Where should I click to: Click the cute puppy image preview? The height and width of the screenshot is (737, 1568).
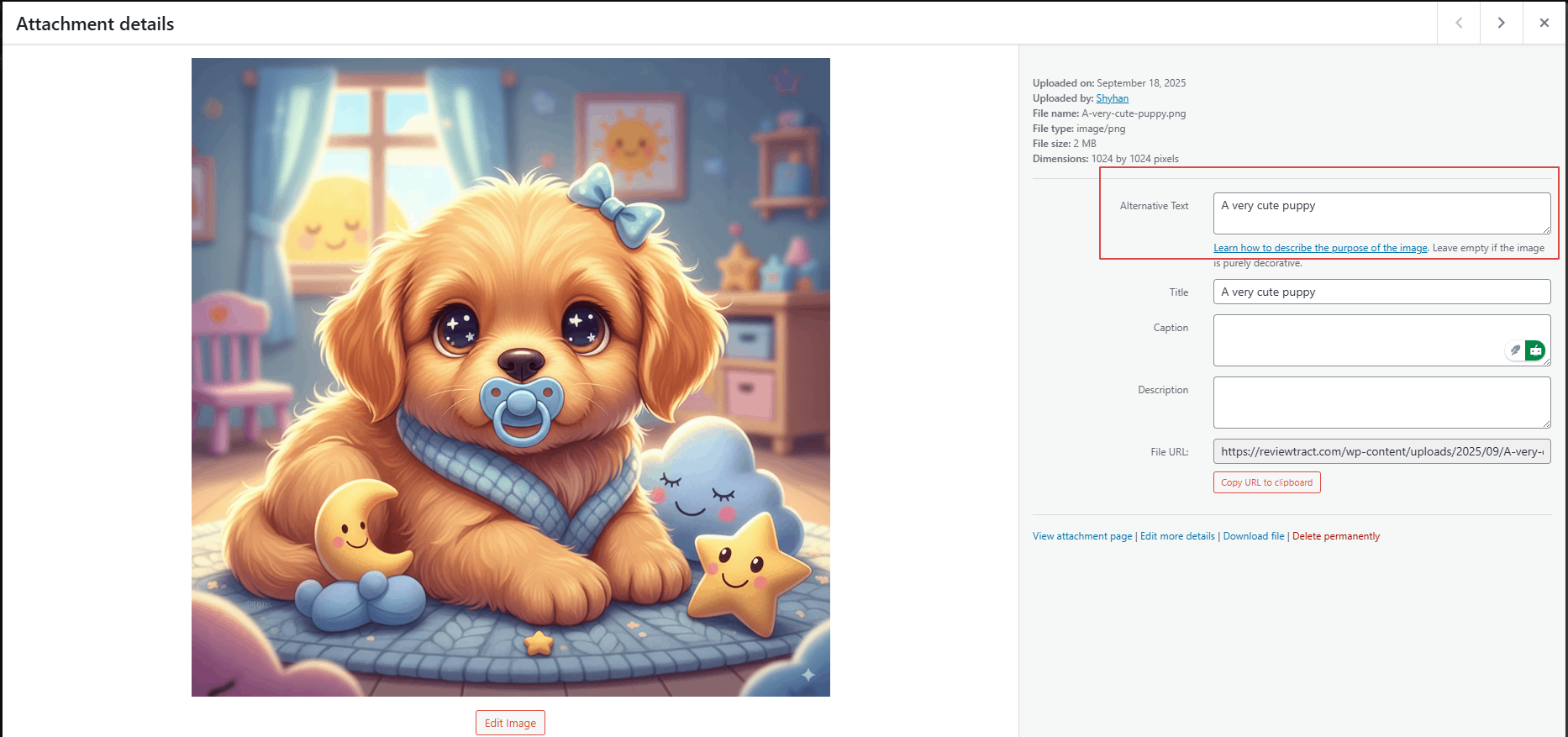click(x=511, y=377)
